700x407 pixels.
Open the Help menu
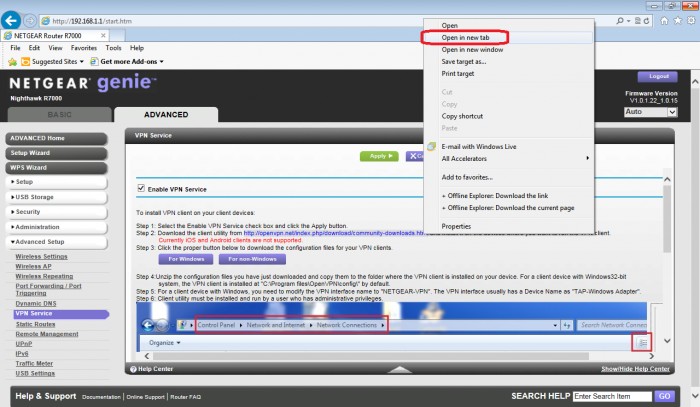tap(137, 48)
